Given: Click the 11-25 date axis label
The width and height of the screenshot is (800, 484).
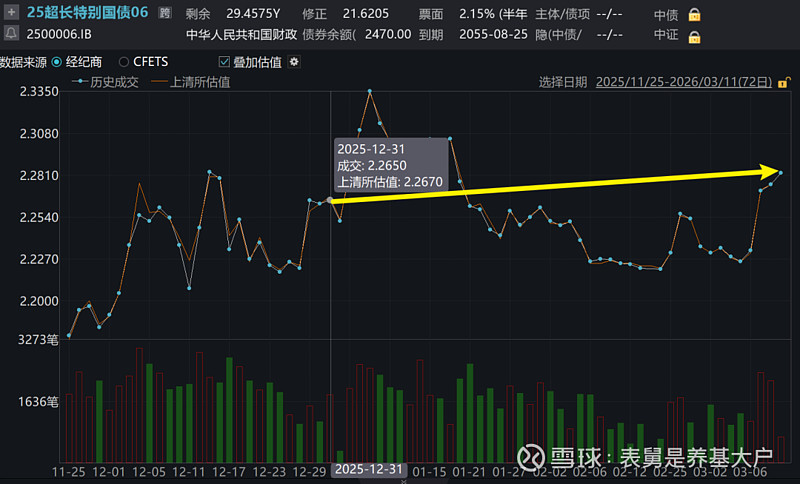Looking at the screenshot, I should click(x=68, y=472).
